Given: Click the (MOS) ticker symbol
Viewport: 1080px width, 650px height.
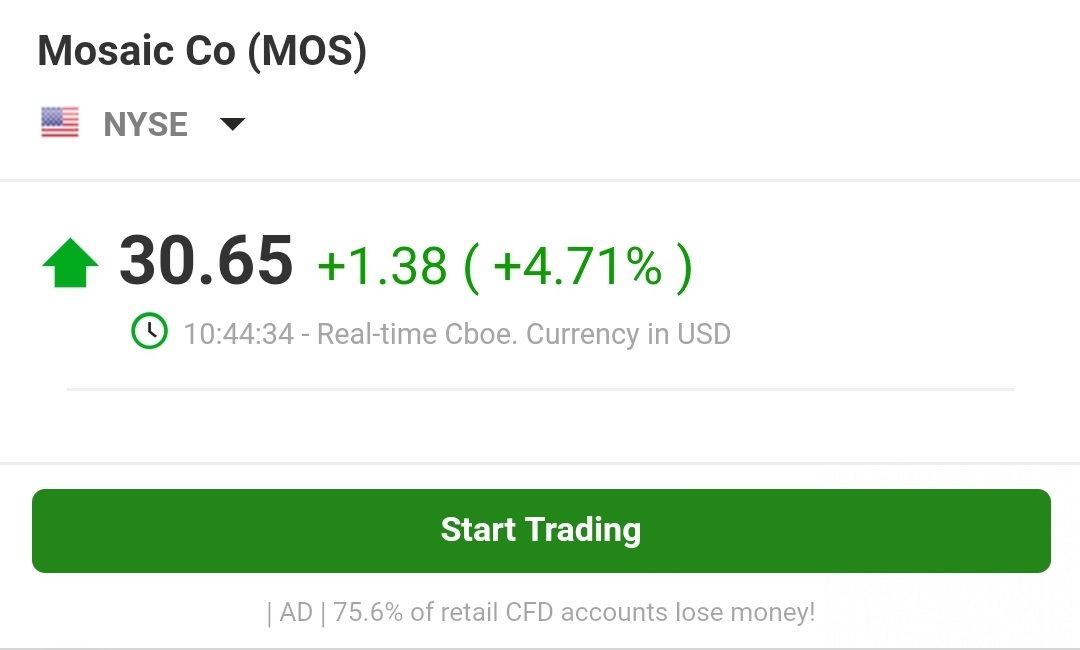Looking at the screenshot, I should 307,51.
